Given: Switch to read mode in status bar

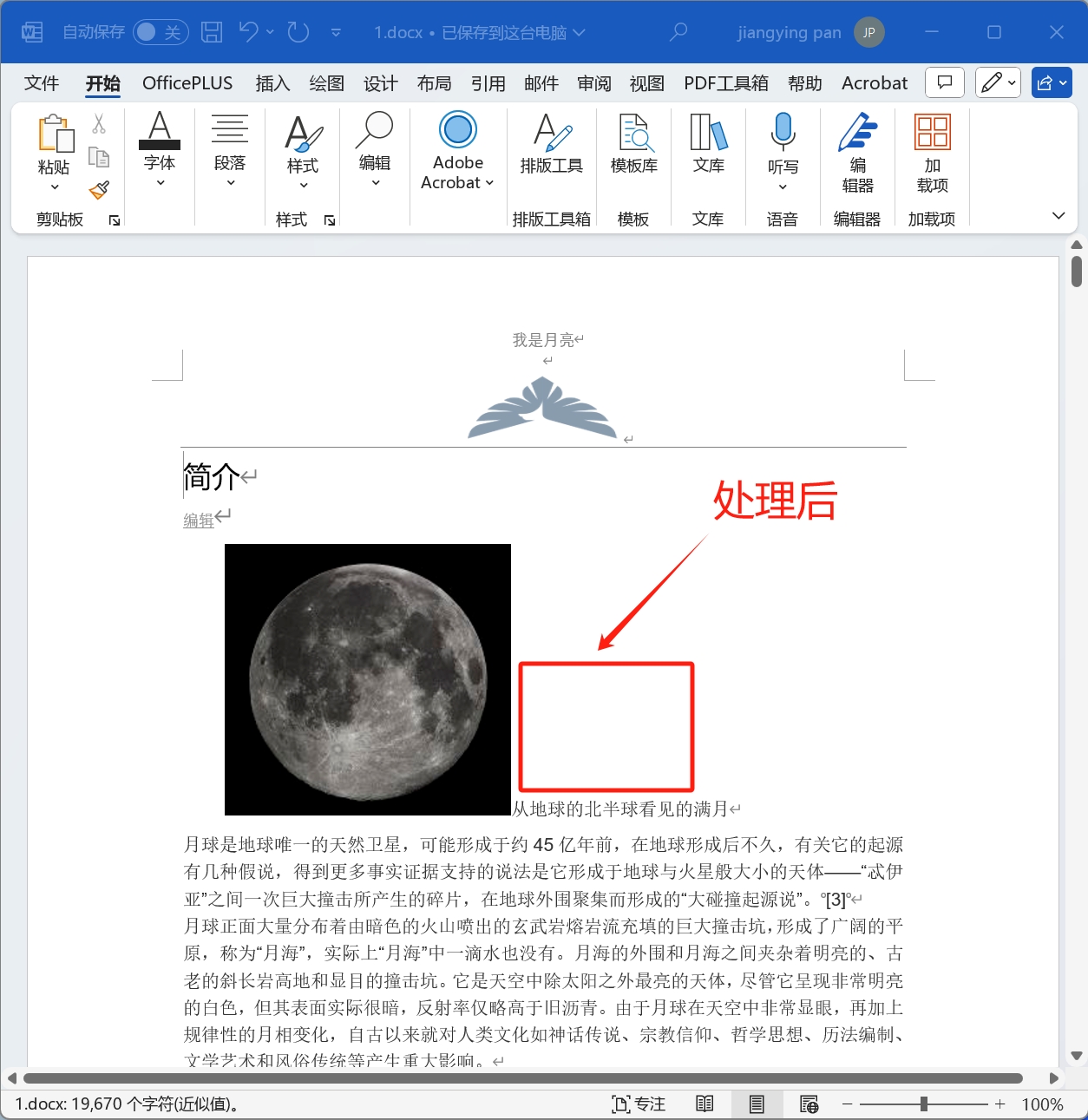Looking at the screenshot, I should pyautogui.click(x=704, y=1104).
